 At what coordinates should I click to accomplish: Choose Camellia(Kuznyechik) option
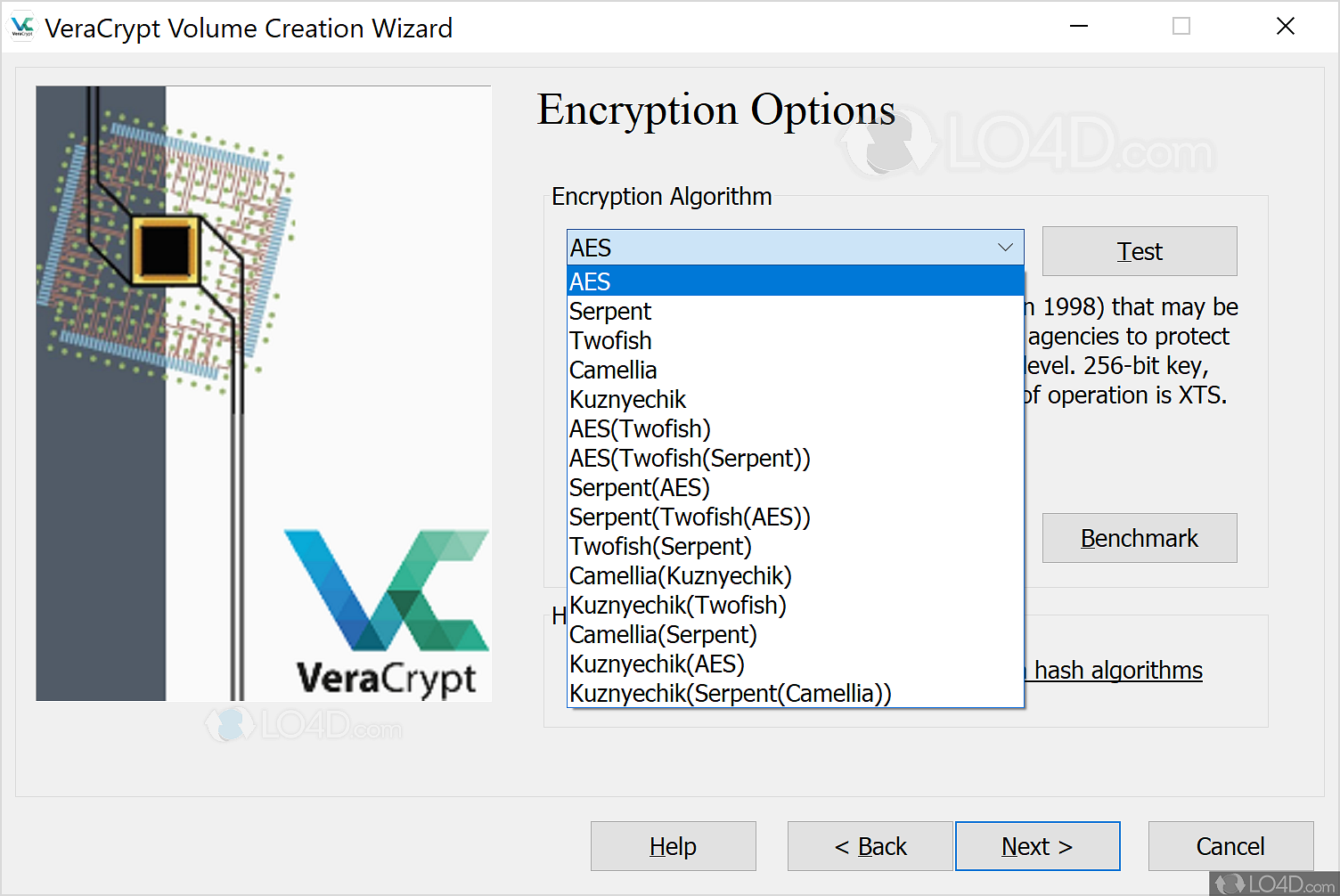point(680,576)
